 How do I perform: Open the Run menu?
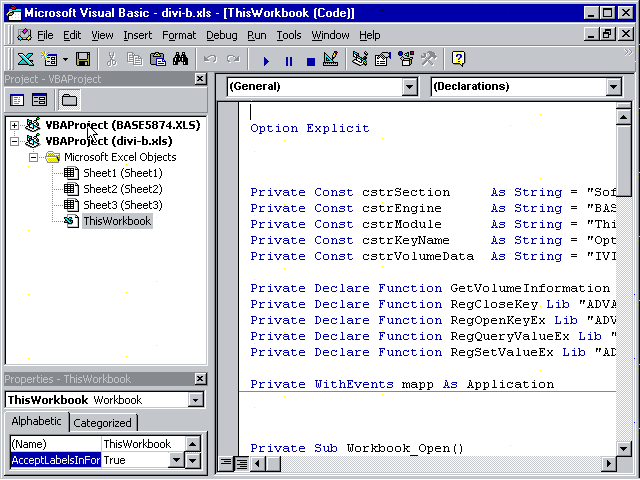click(257, 36)
